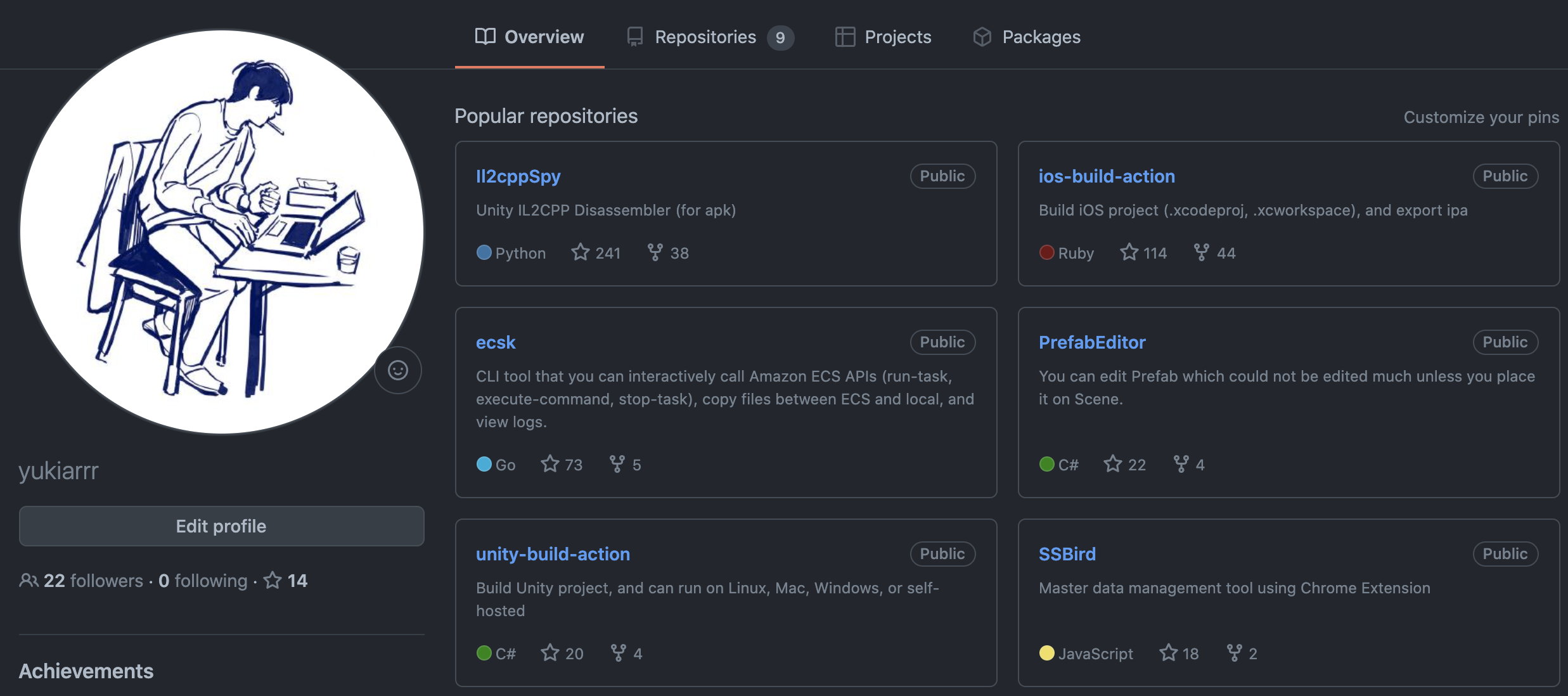This screenshot has width=1568, height=696.
Task: Switch to the Repositories tab
Action: [x=710, y=37]
